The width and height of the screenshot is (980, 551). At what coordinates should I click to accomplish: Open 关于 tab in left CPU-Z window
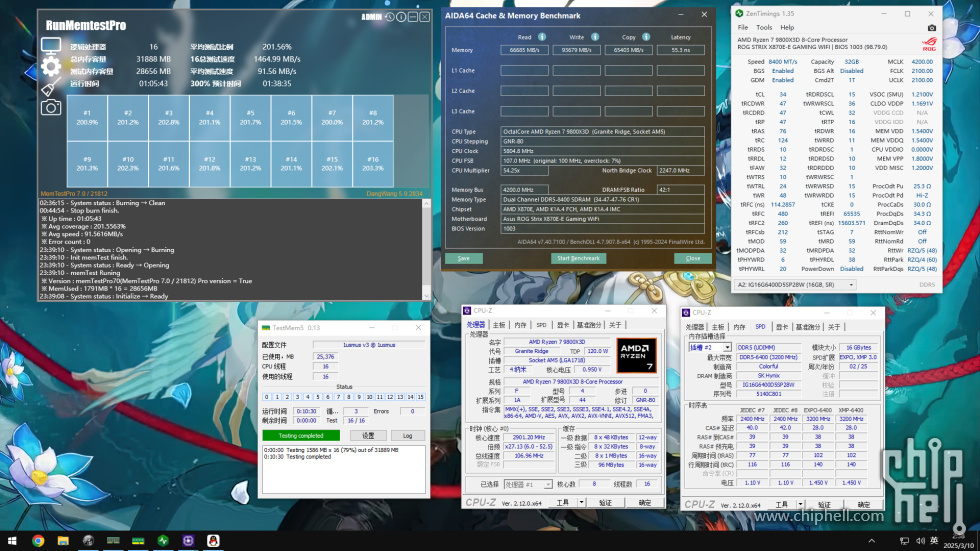[x=616, y=325]
